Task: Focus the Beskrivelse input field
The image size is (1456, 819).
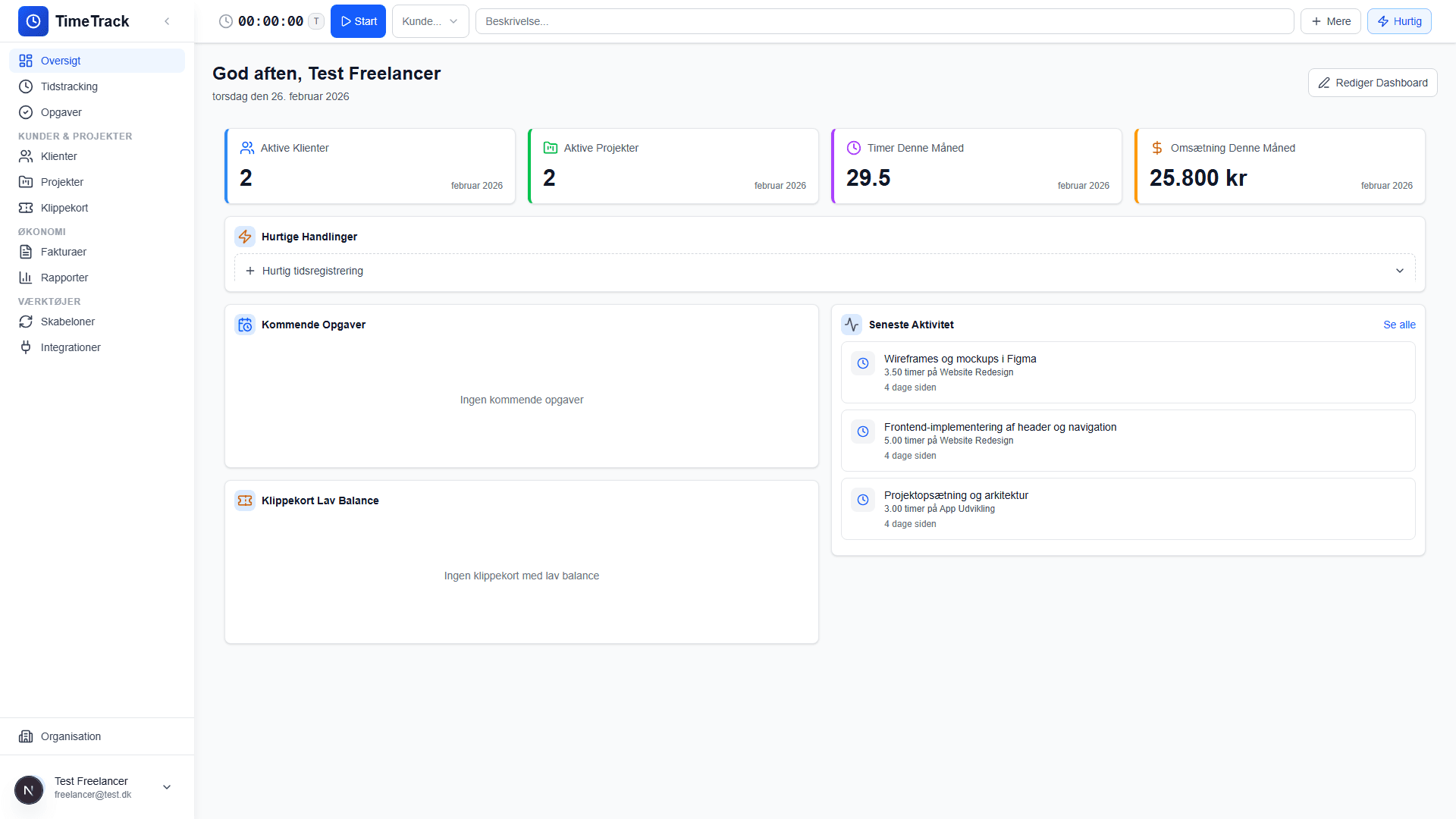Action: point(884,21)
